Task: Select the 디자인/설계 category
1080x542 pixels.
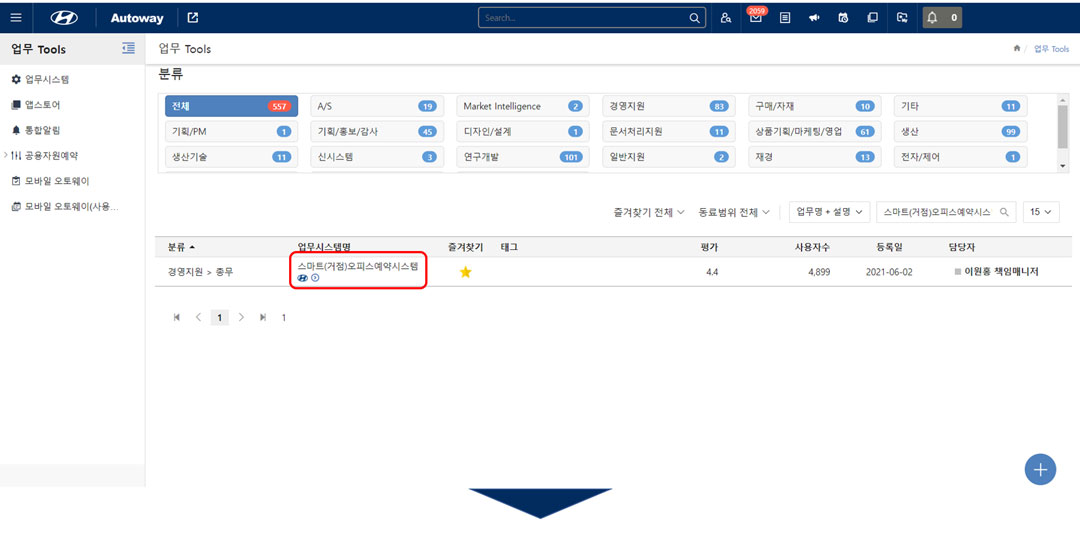Action: pos(523,132)
